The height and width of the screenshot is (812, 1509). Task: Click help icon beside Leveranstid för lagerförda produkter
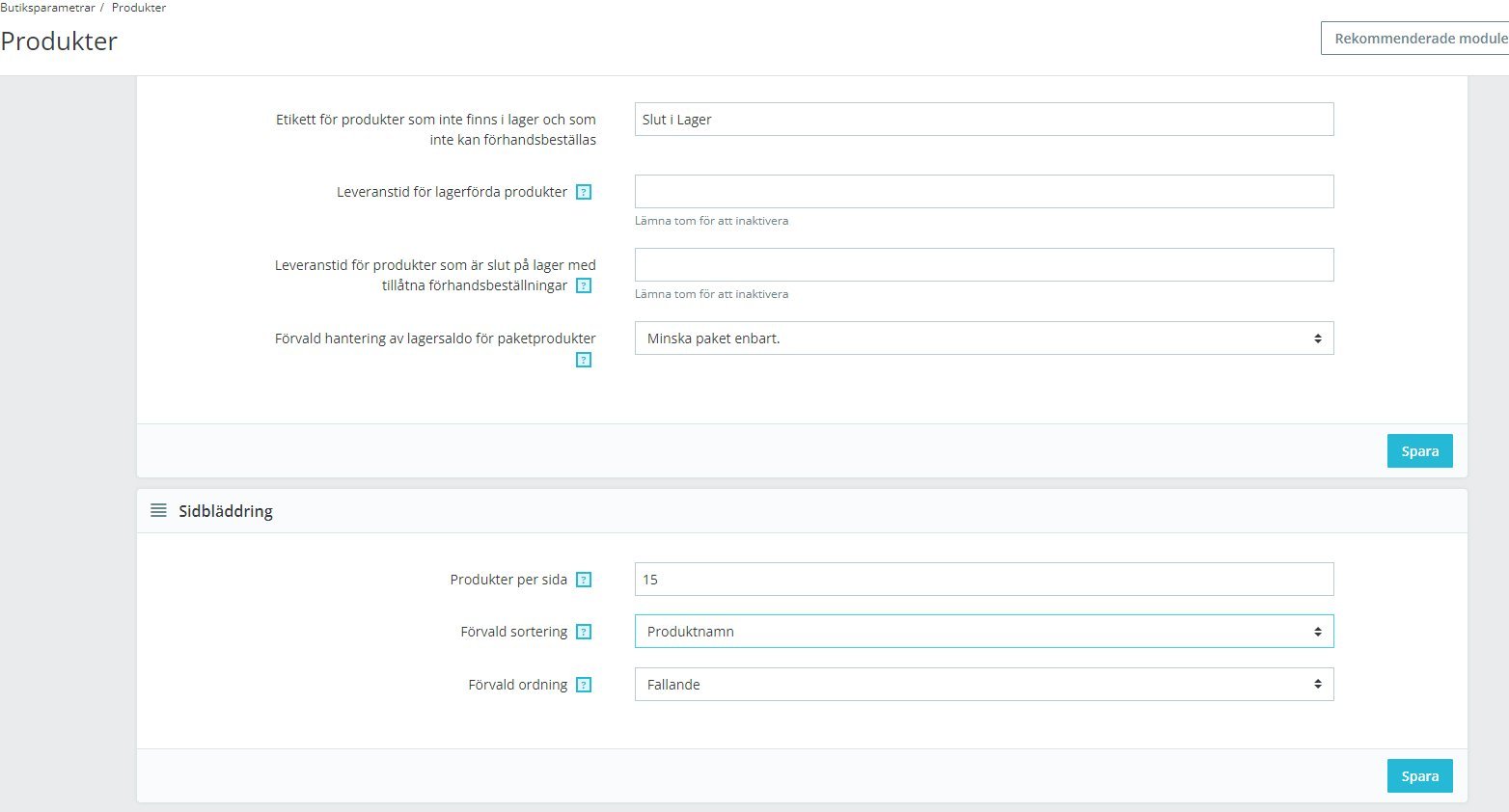click(584, 192)
